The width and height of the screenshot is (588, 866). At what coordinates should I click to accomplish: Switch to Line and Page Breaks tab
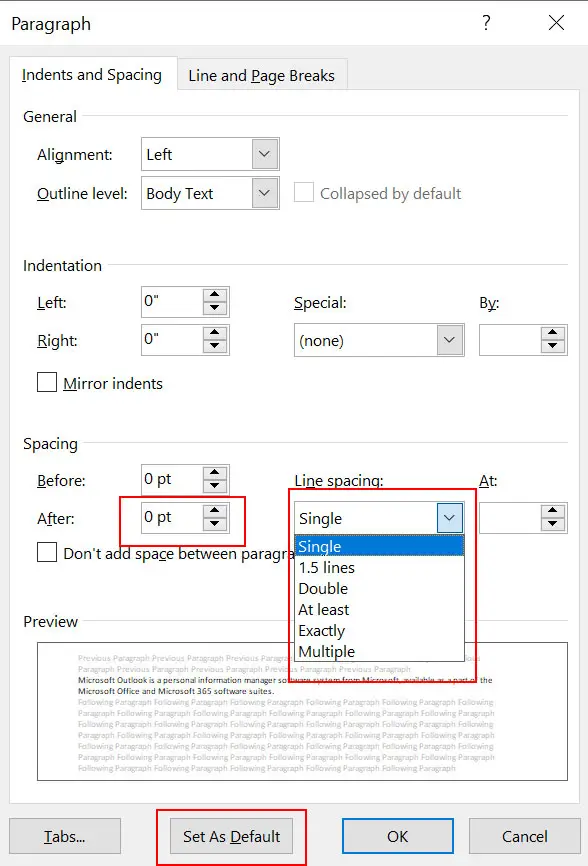261,74
